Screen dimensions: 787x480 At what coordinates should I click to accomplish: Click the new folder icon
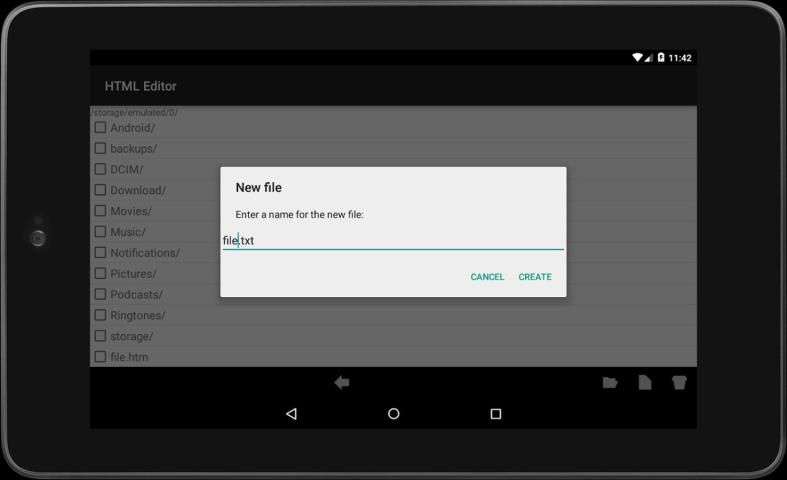point(609,382)
